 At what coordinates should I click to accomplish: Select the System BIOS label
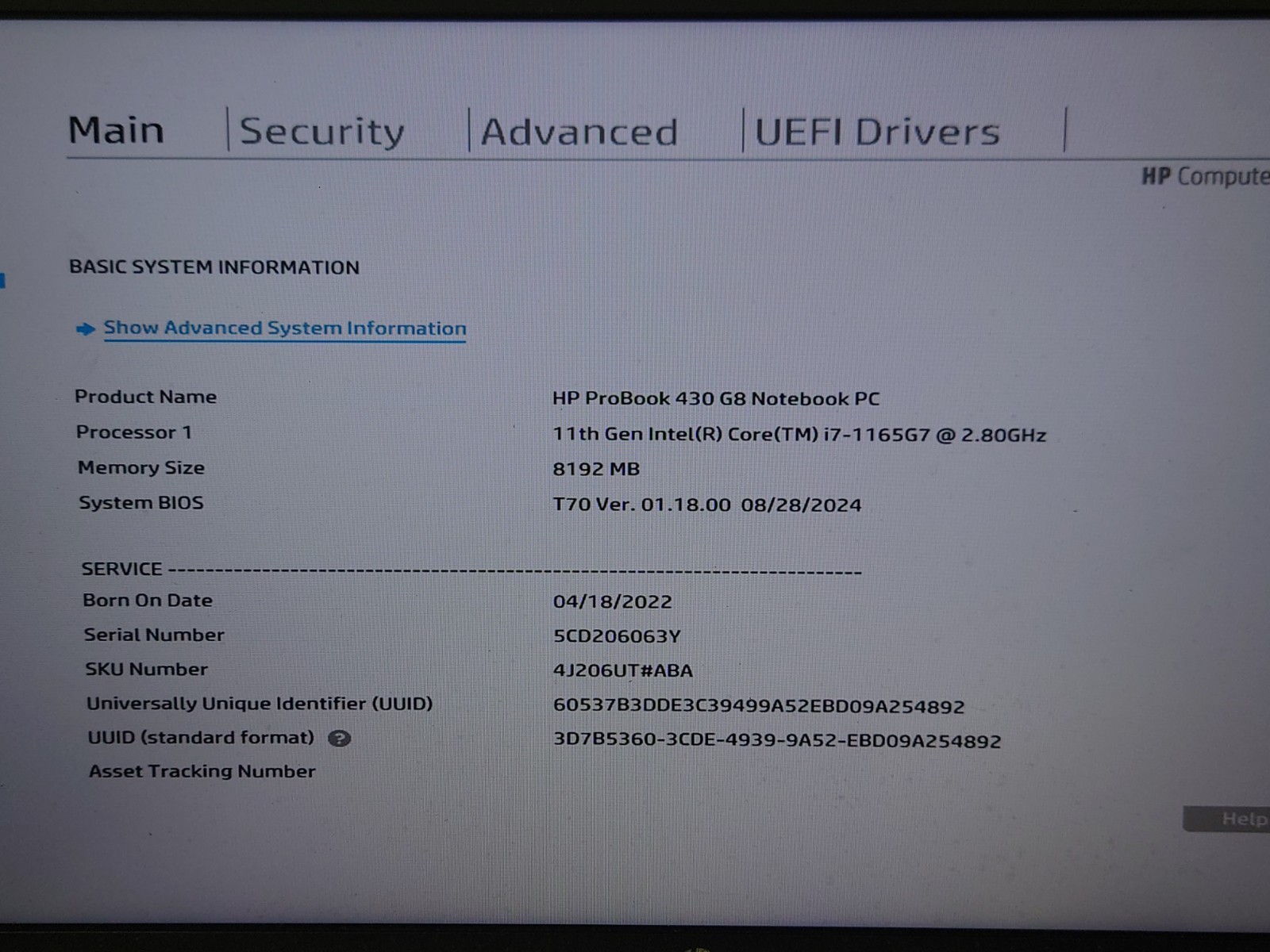tap(141, 503)
